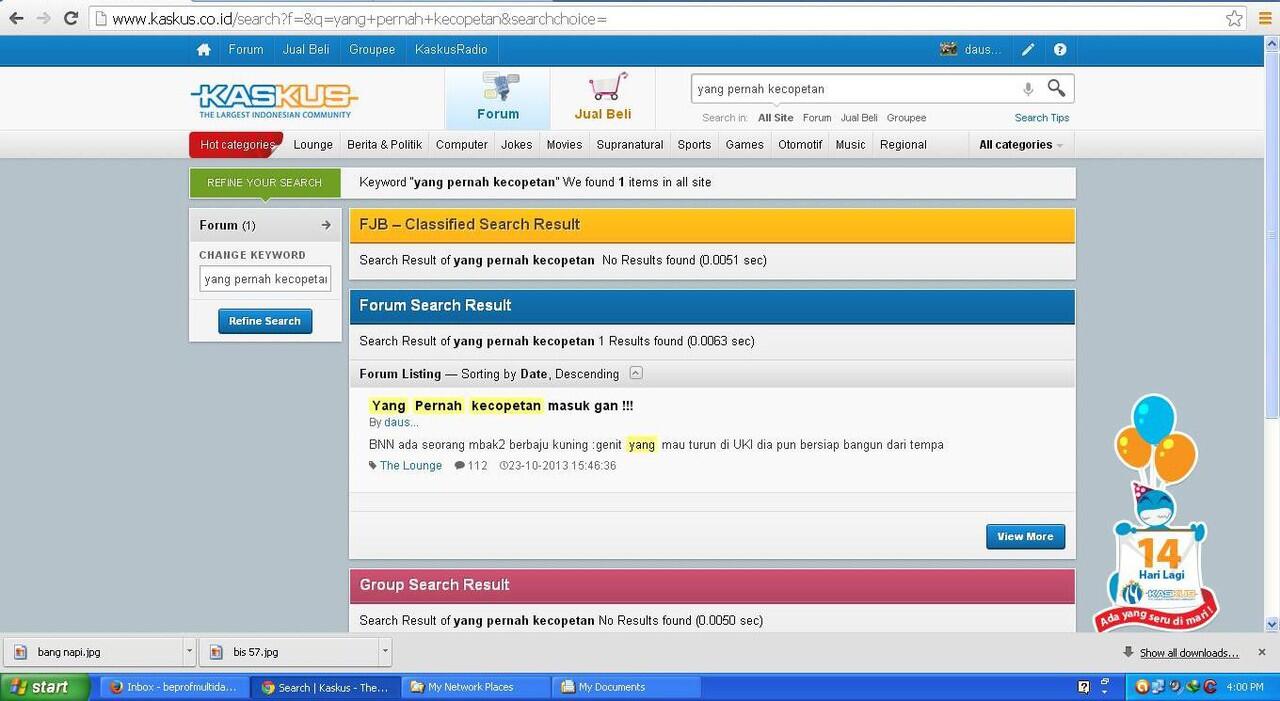
Task: Set search scope to Jual Beli
Action: [x=859, y=118]
